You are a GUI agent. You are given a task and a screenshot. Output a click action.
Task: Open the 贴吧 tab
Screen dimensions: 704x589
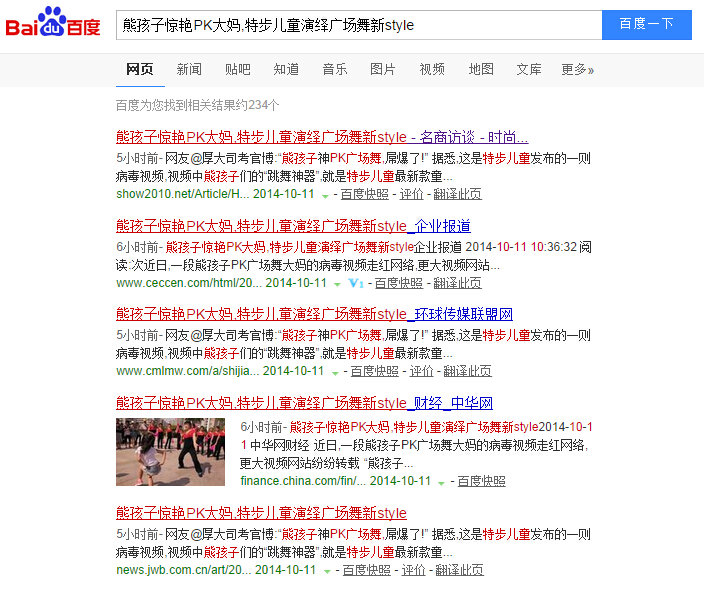point(238,69)
